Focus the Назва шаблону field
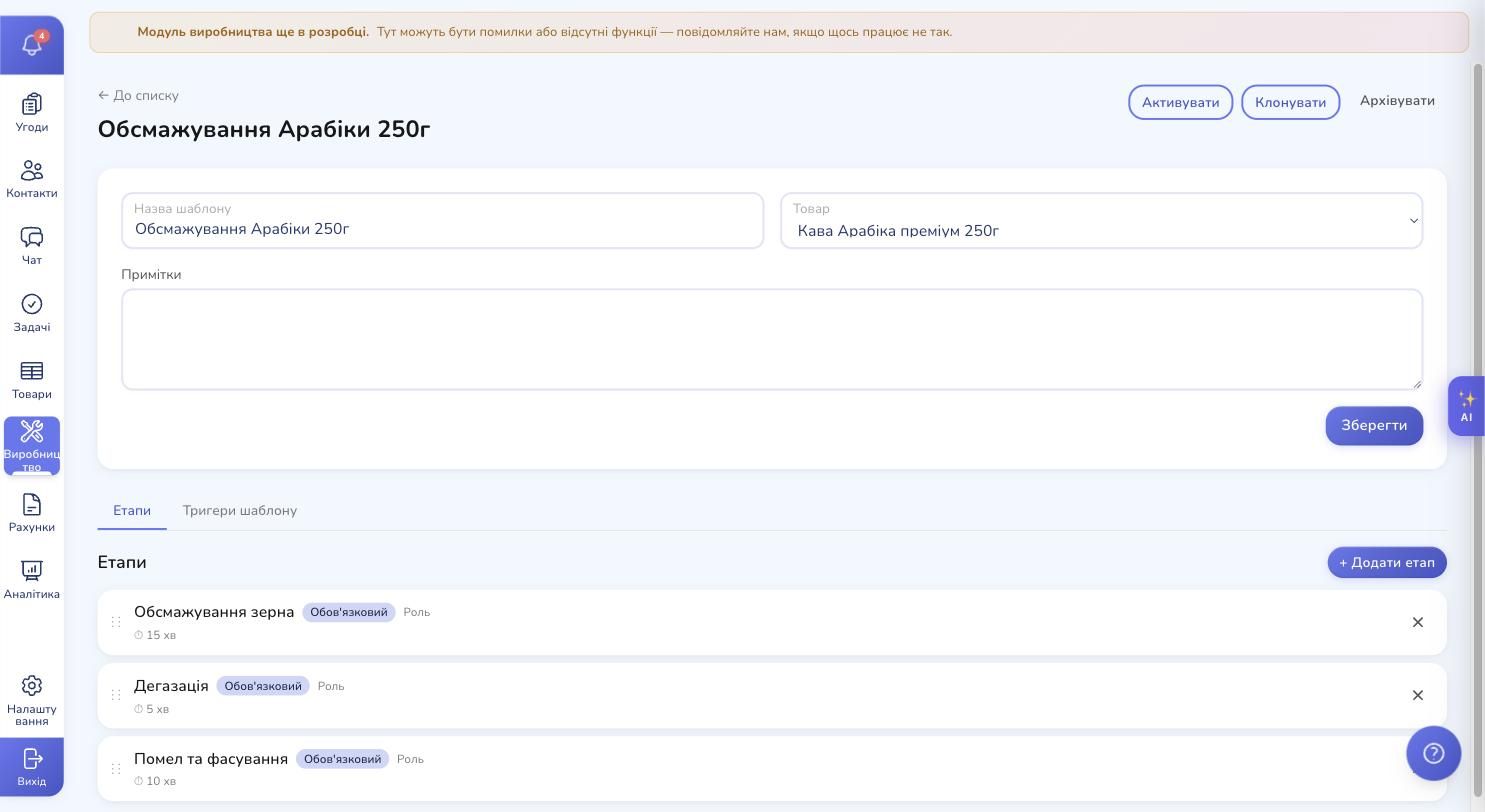The height and width of the screenshot is (812, 1485). (x=442, y=221)
